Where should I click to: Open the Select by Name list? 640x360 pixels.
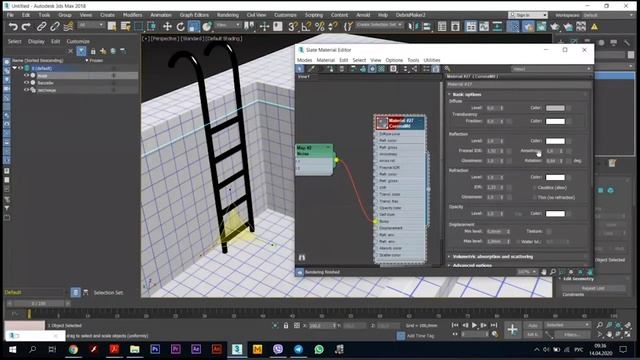click(x=125, y=27)
